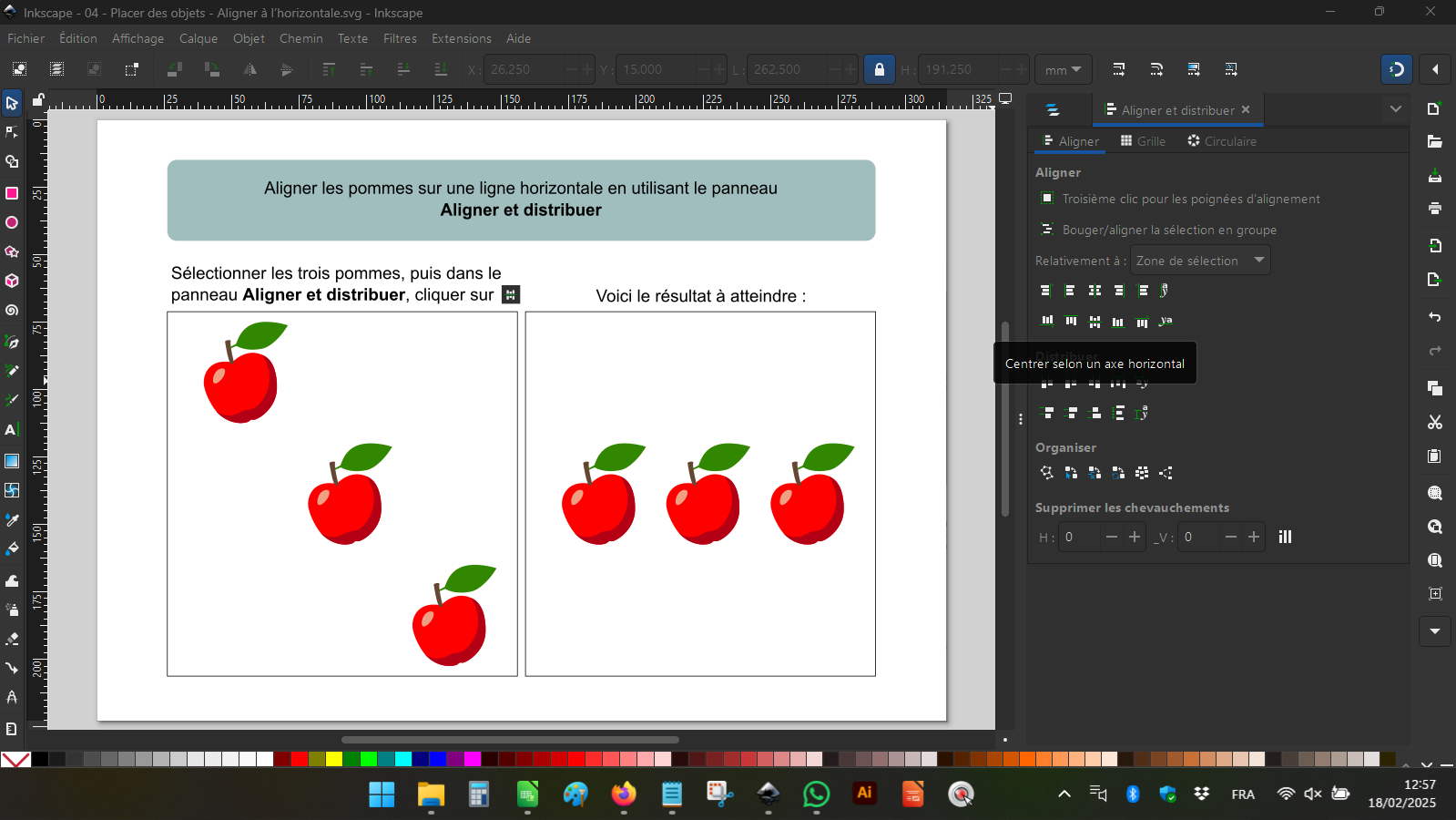The height and width of the screenshot is (820, 1456).
Task: Select the Rectangle tool
Action: coord(12,193)
